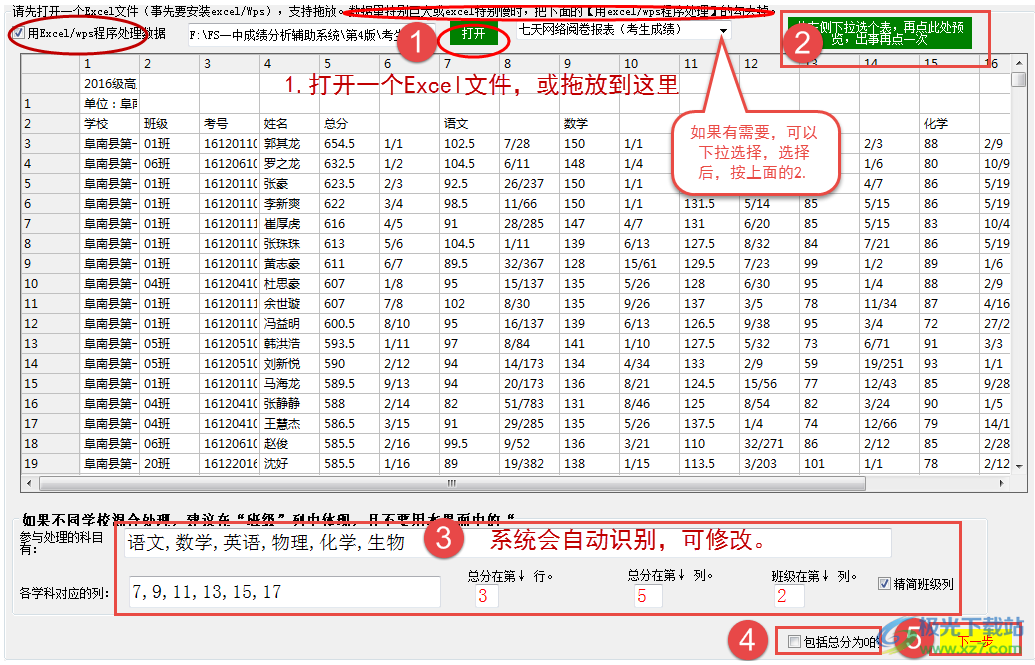The image size is (1035, 665).
Task: Click the total score cell 654.5
Action: [x=350, y=143]
